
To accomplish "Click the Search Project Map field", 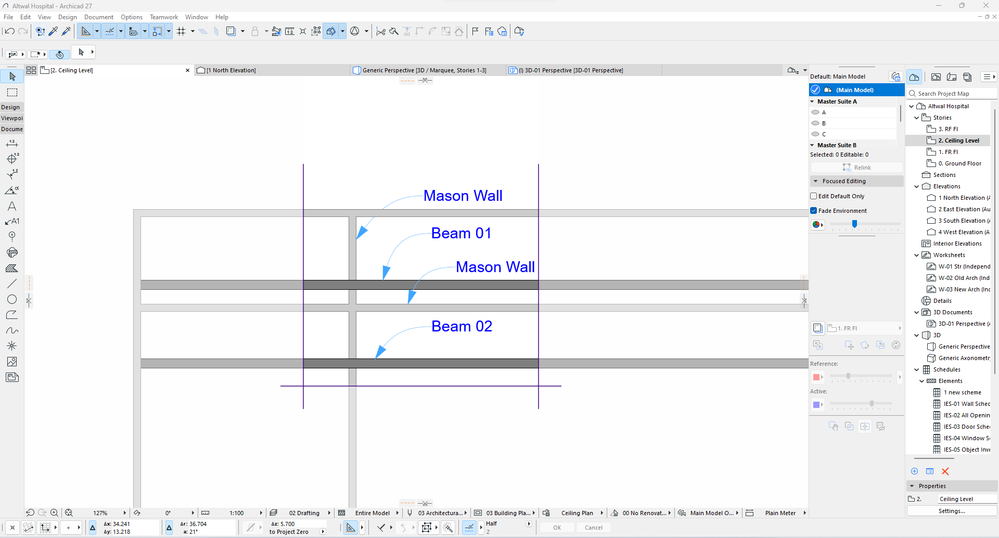I will point(952,93).
